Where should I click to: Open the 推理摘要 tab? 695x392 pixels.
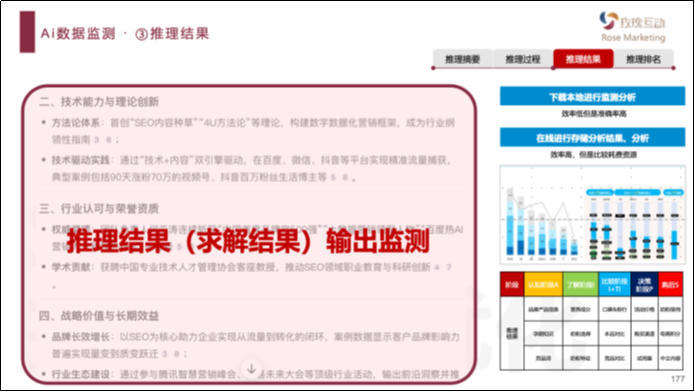pos(462,59)
